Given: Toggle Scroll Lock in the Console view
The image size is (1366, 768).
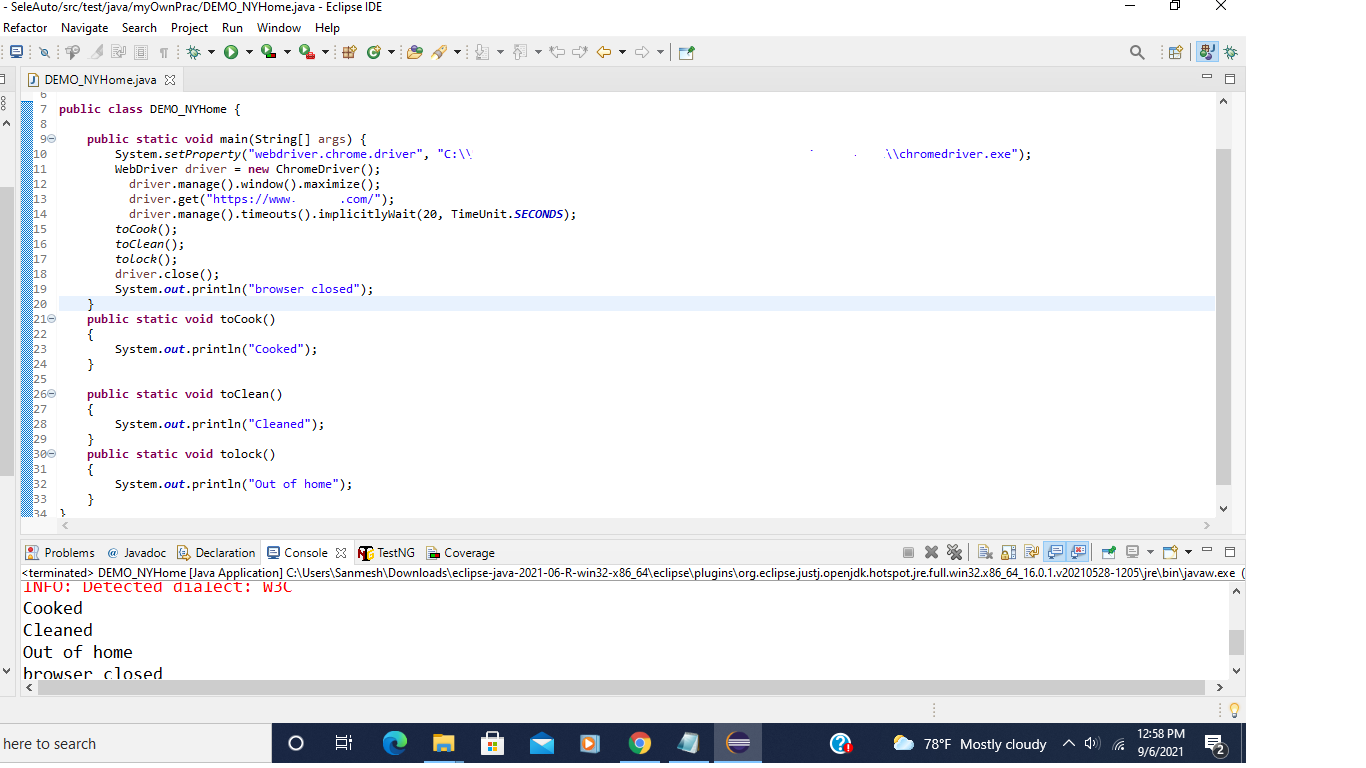Looking at the screenshot, I should pos(1008,552).
